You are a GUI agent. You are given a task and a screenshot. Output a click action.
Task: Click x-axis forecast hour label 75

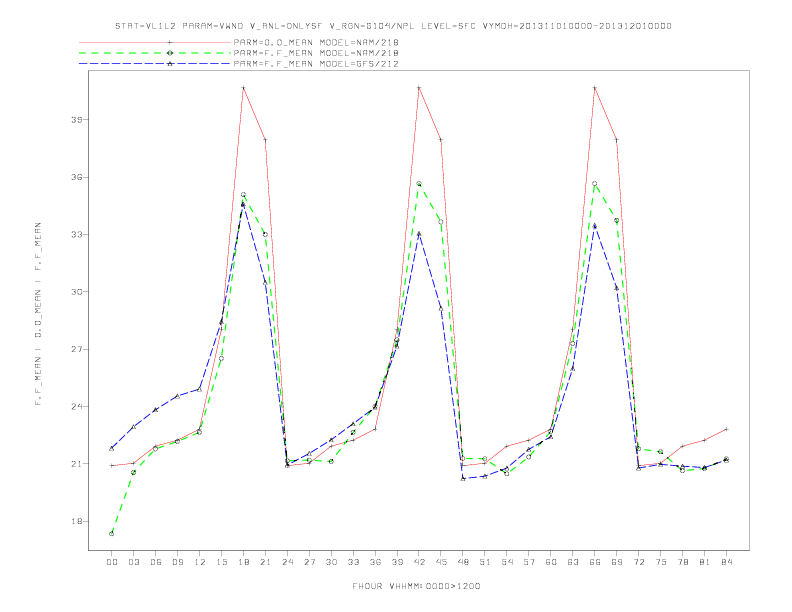click(x=661, y=562)
